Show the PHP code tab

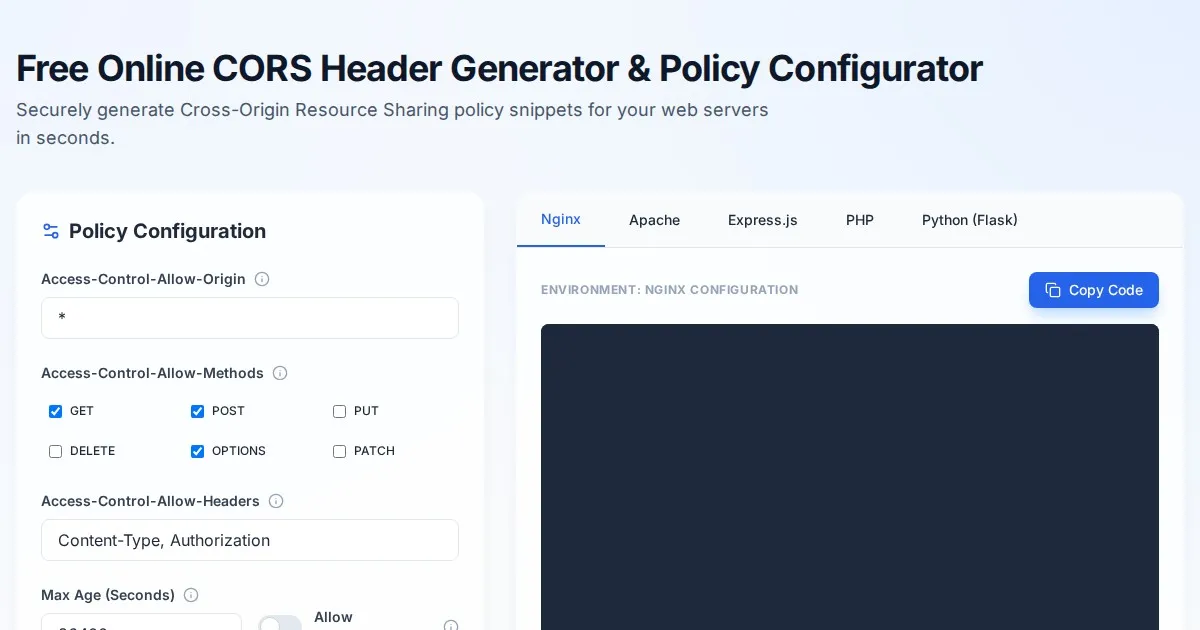860,220
